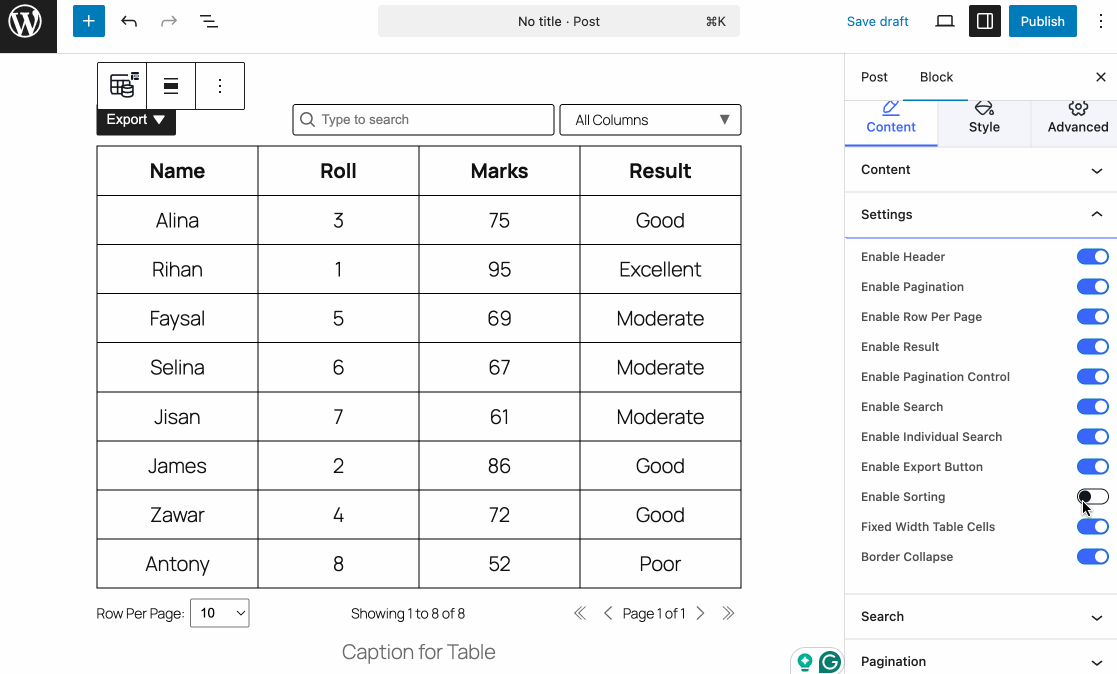Open the block inserter
This screenshot has height=674, width=1117.
[x=88, y=20]
